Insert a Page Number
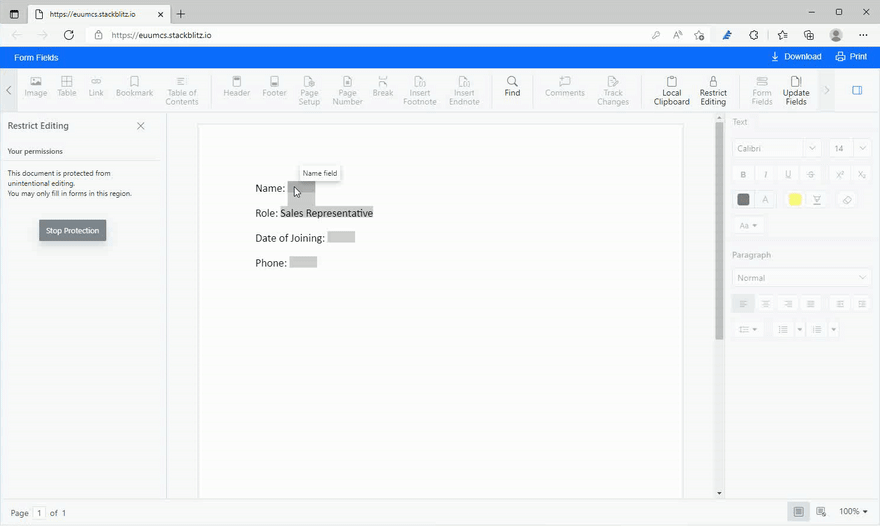Screen dimensions: 880x526 [347, 90]
